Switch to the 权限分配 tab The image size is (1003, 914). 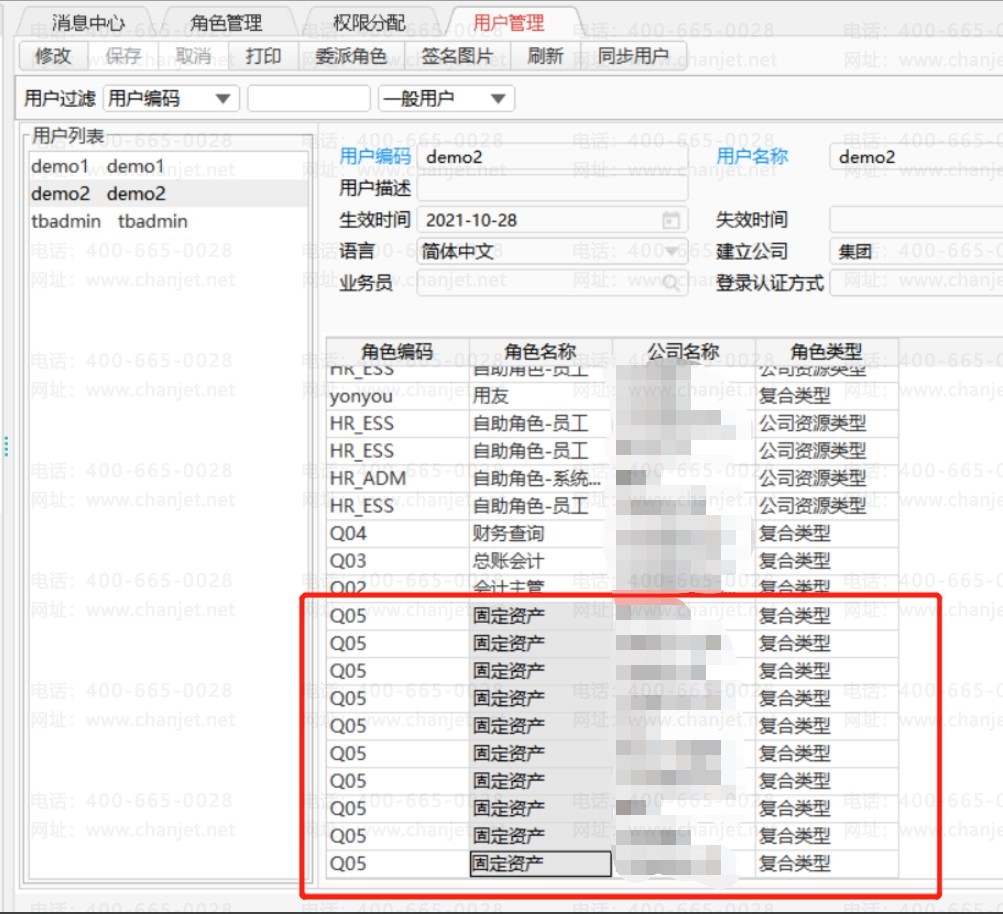click(x=369, y=22)
